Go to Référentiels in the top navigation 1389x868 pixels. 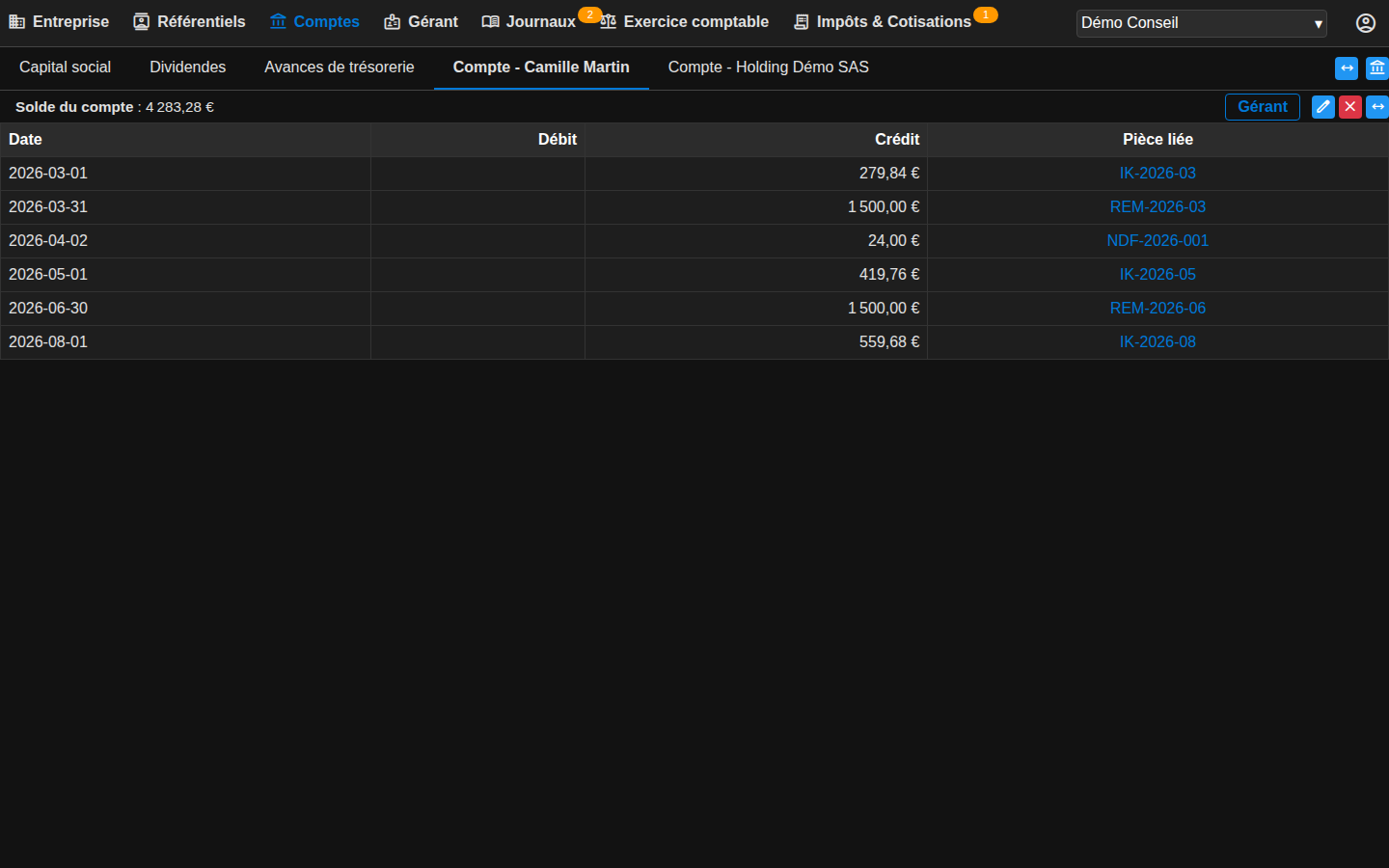(189, 22)
